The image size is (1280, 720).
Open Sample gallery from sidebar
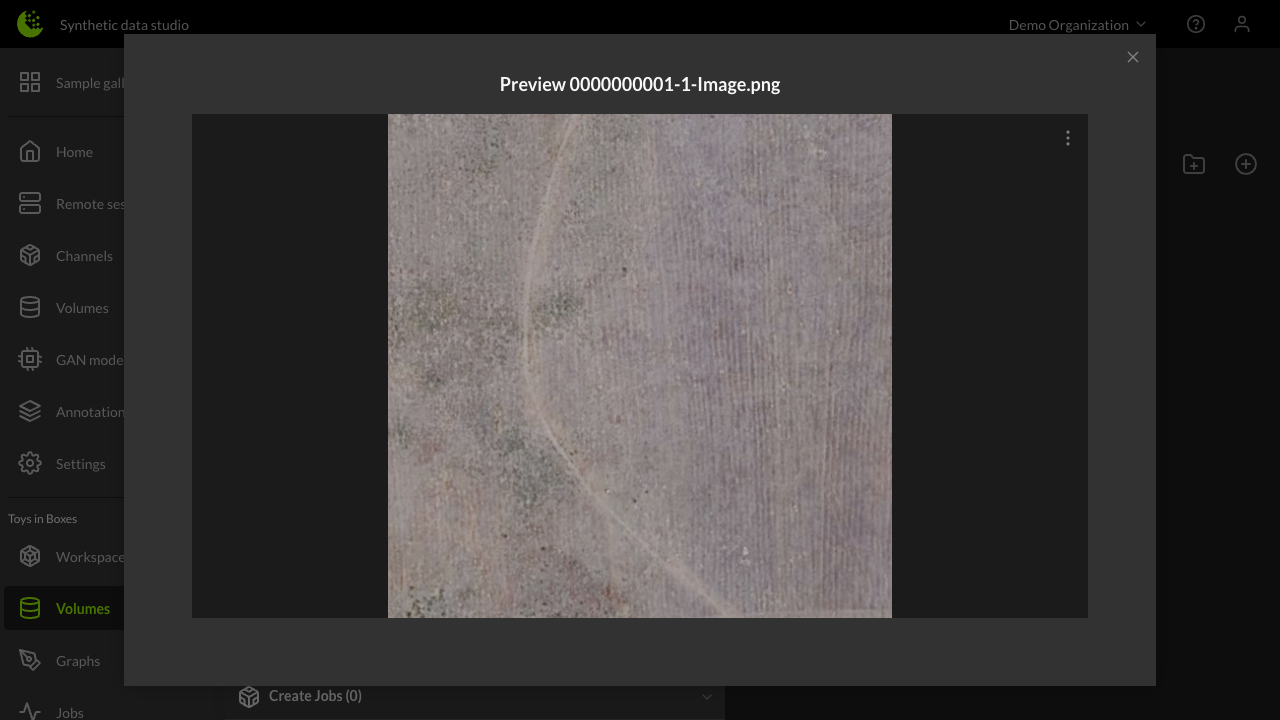70,83
